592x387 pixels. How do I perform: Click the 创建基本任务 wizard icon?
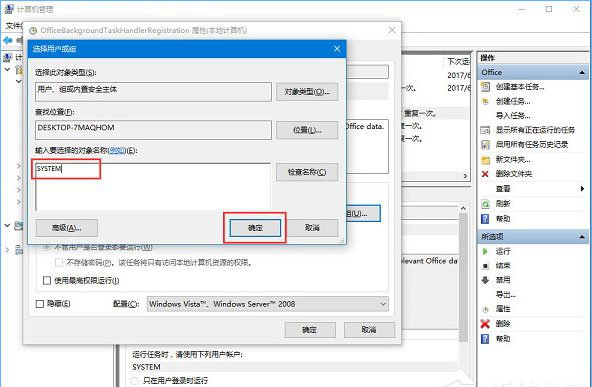(485, 87)
